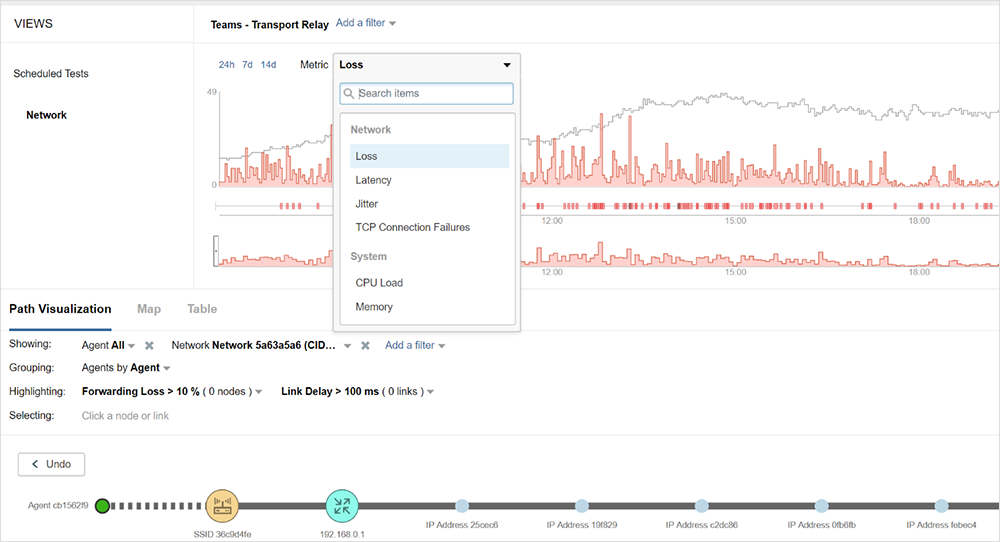Click the IP Address c2dc86 hop node
The width and height of the screenshot is (1000, 542).
[x=702, y=506]
